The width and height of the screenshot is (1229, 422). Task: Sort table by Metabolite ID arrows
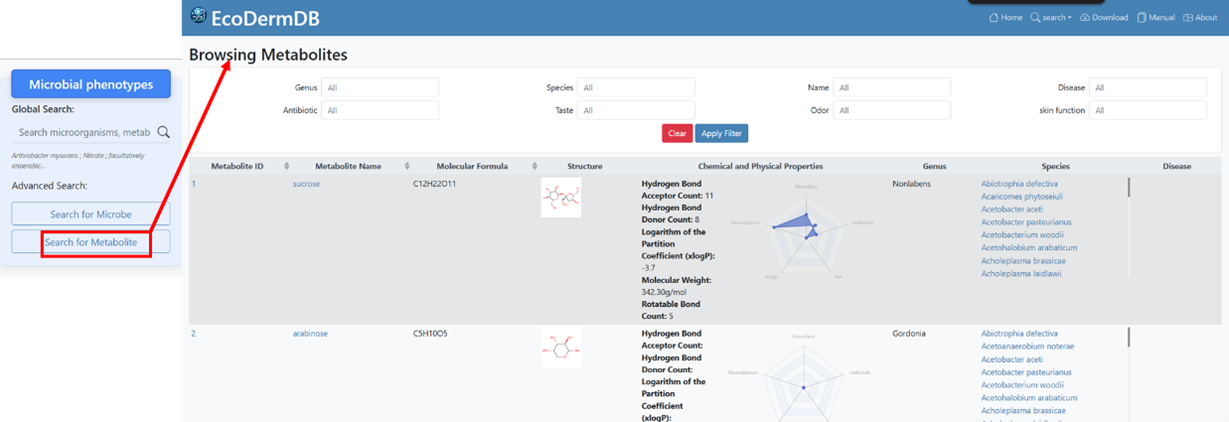287,166
